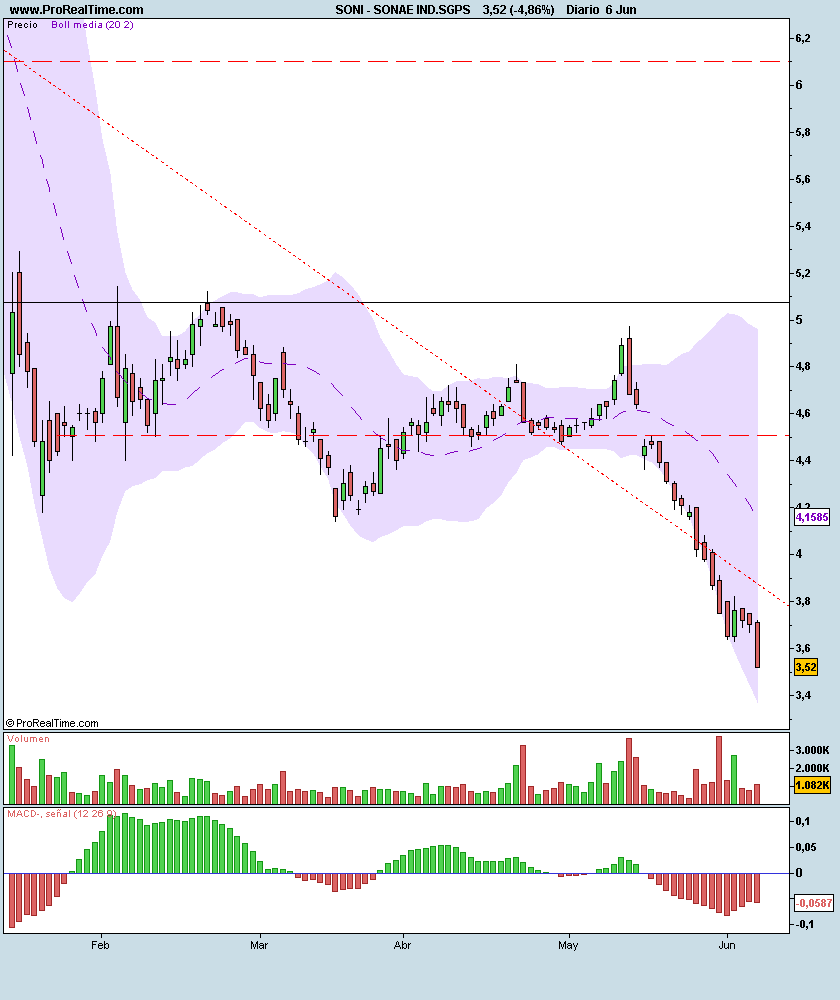This screenshot has width=840, height=1000.
Task: Click the 3,52 (-4,86%) price change text
Action: (519, 10)
